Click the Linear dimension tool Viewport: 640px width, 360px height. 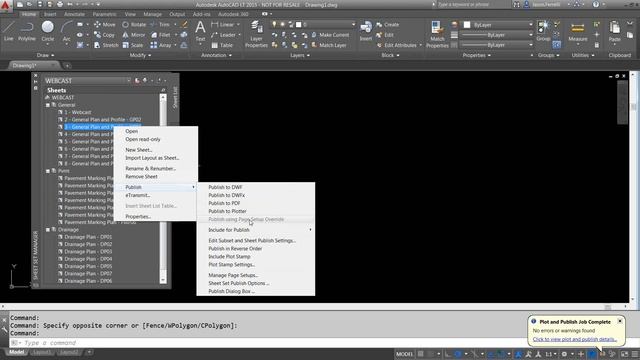click(x=223, y=24)
